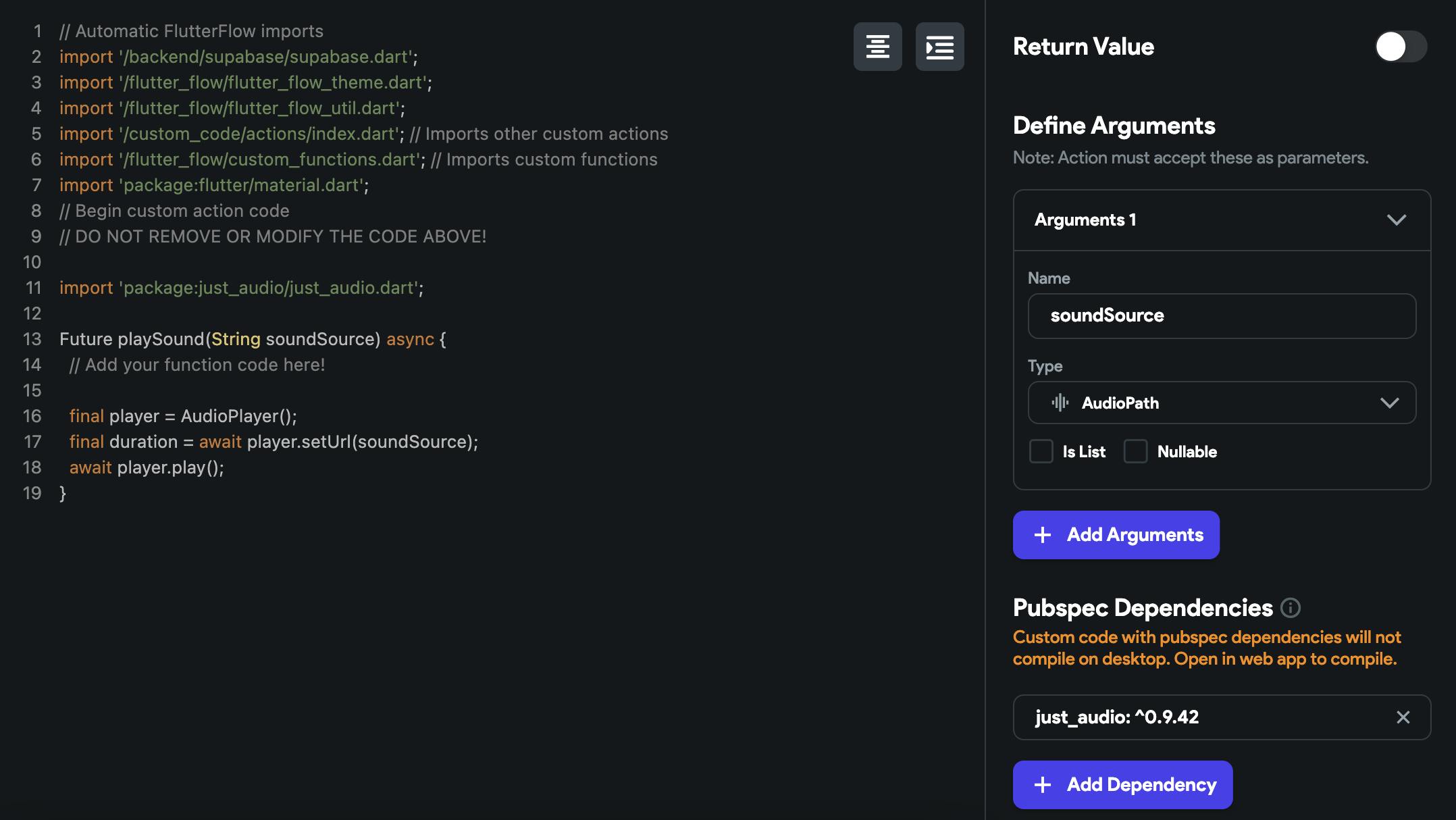Click the soundSource name input field

[1221, 315]
